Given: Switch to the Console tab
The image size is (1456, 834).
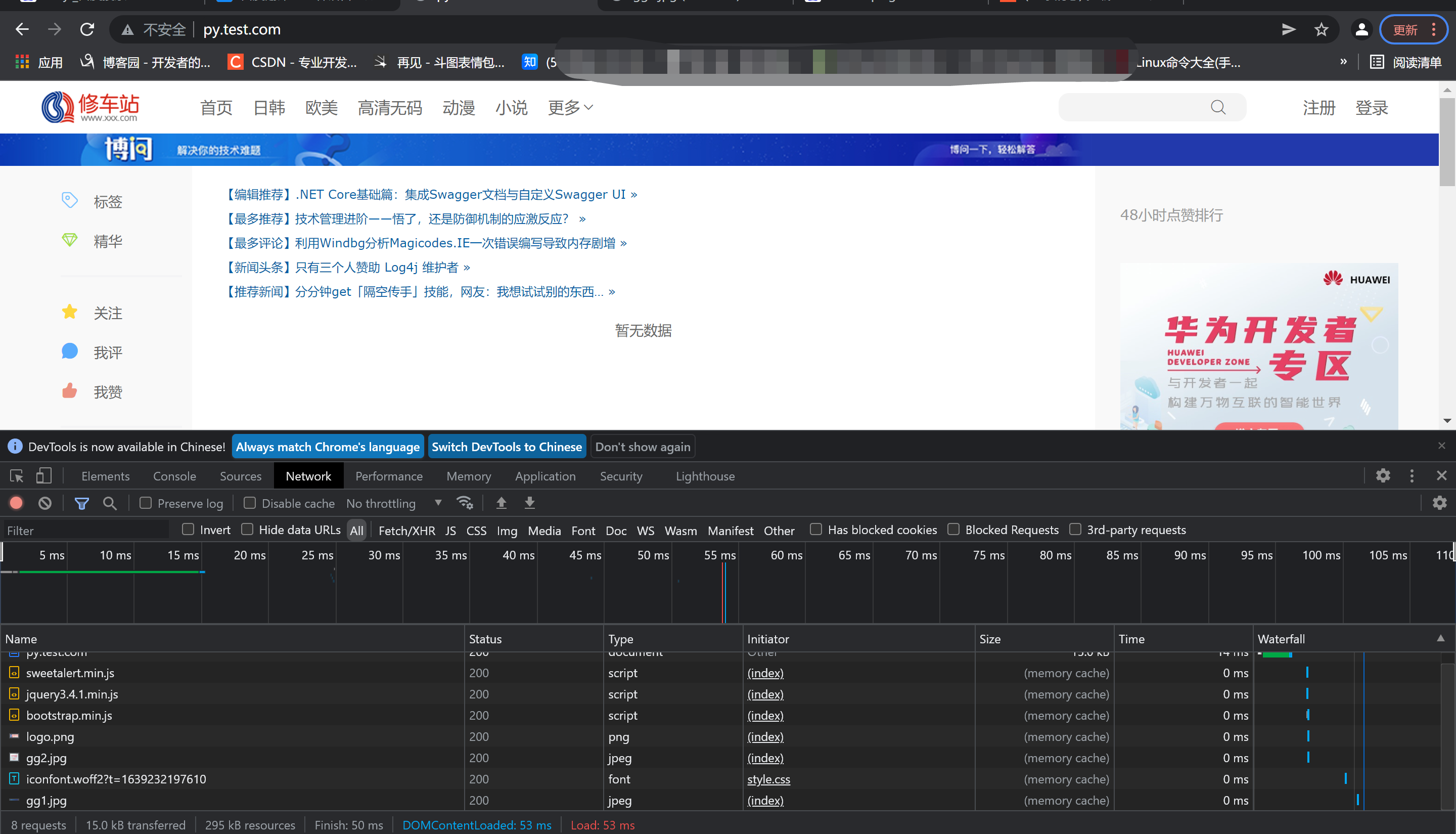Looking at the screenshot, I should [x=174, y=476].
